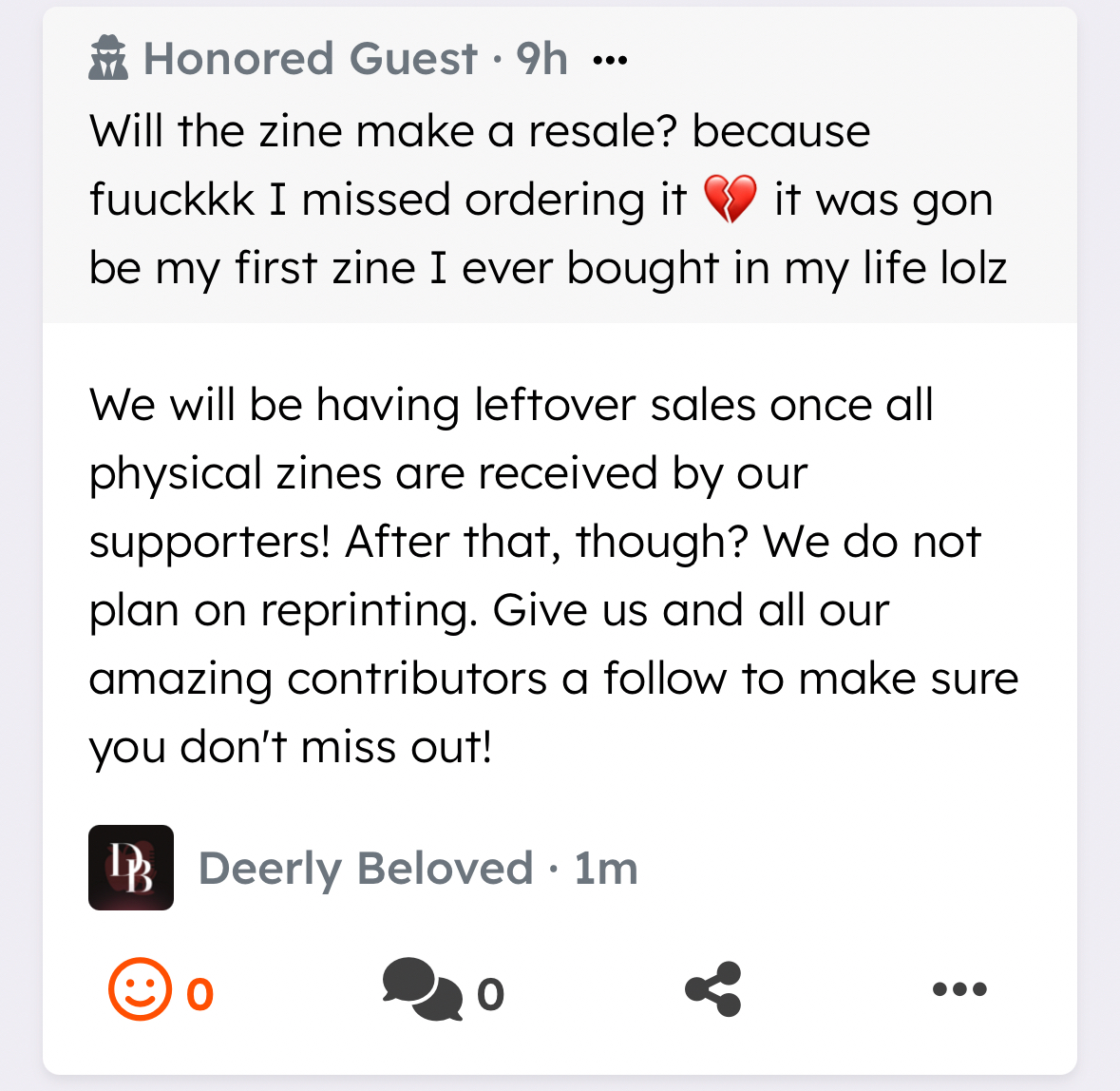Expand more options at the bottom right
The width and height of the screenshot is (1120, 1091).
[x=959, y=989]
